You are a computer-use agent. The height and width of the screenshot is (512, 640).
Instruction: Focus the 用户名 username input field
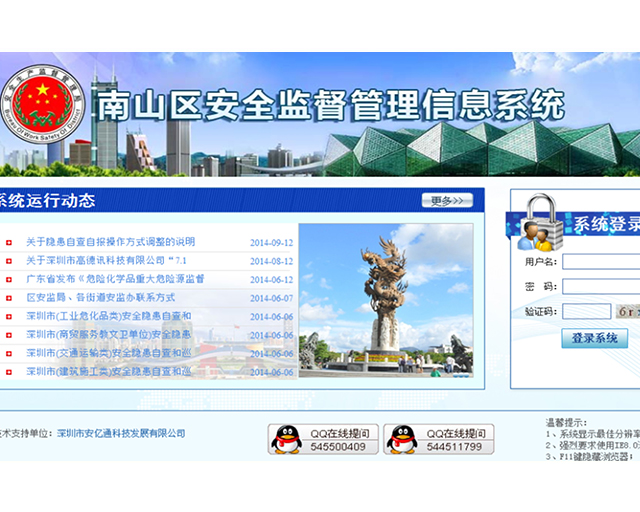click(x=601, y=262)
